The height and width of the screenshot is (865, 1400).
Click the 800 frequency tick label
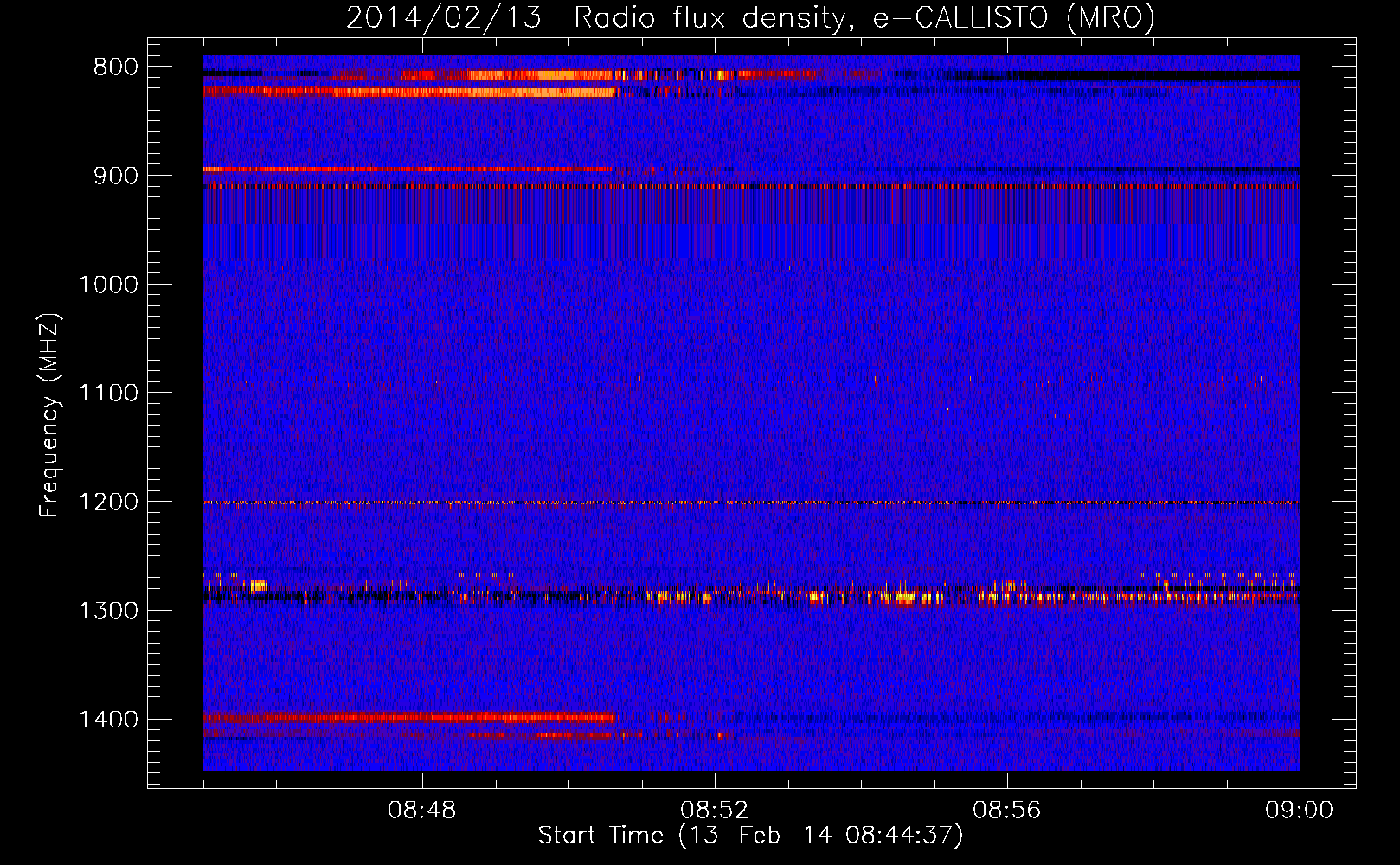click(116, 67)
